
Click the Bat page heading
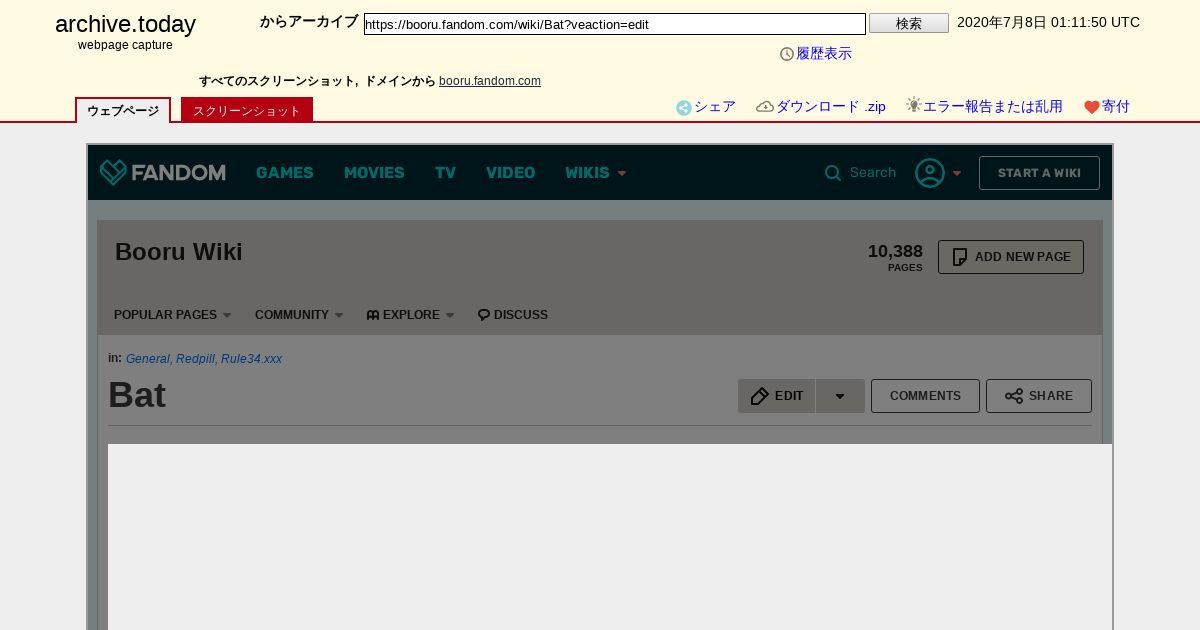[x=137, y=395]
